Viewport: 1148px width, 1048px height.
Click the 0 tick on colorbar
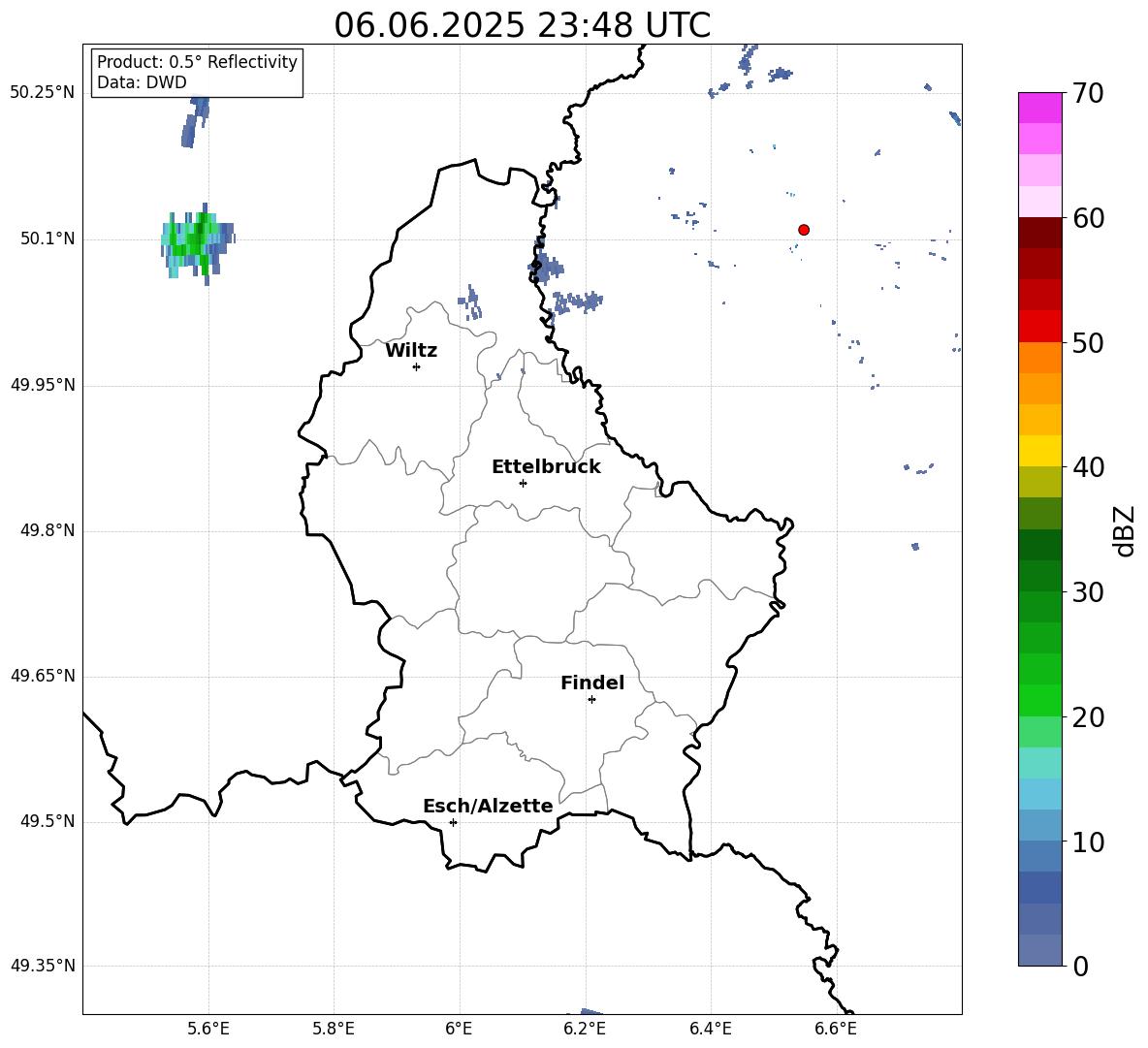1081,966
